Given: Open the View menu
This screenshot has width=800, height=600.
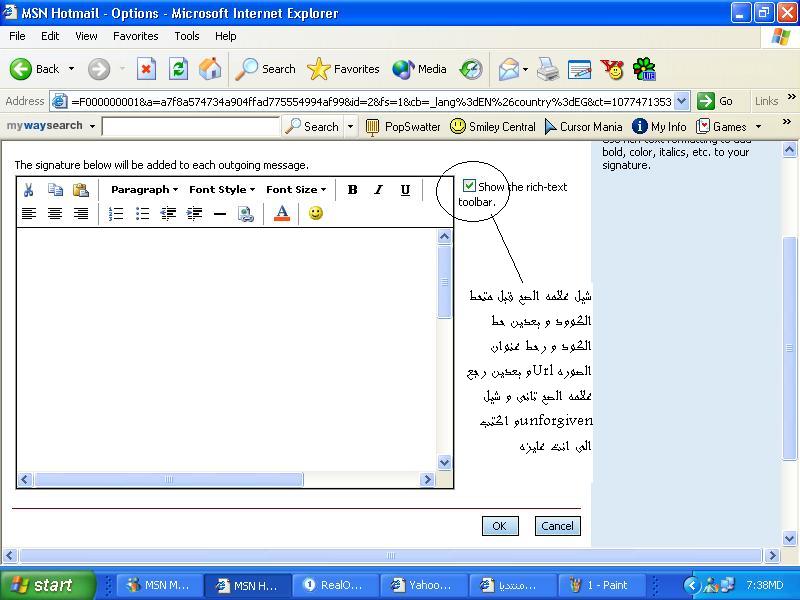Looking at the screenshot, I should pos(86,36).
